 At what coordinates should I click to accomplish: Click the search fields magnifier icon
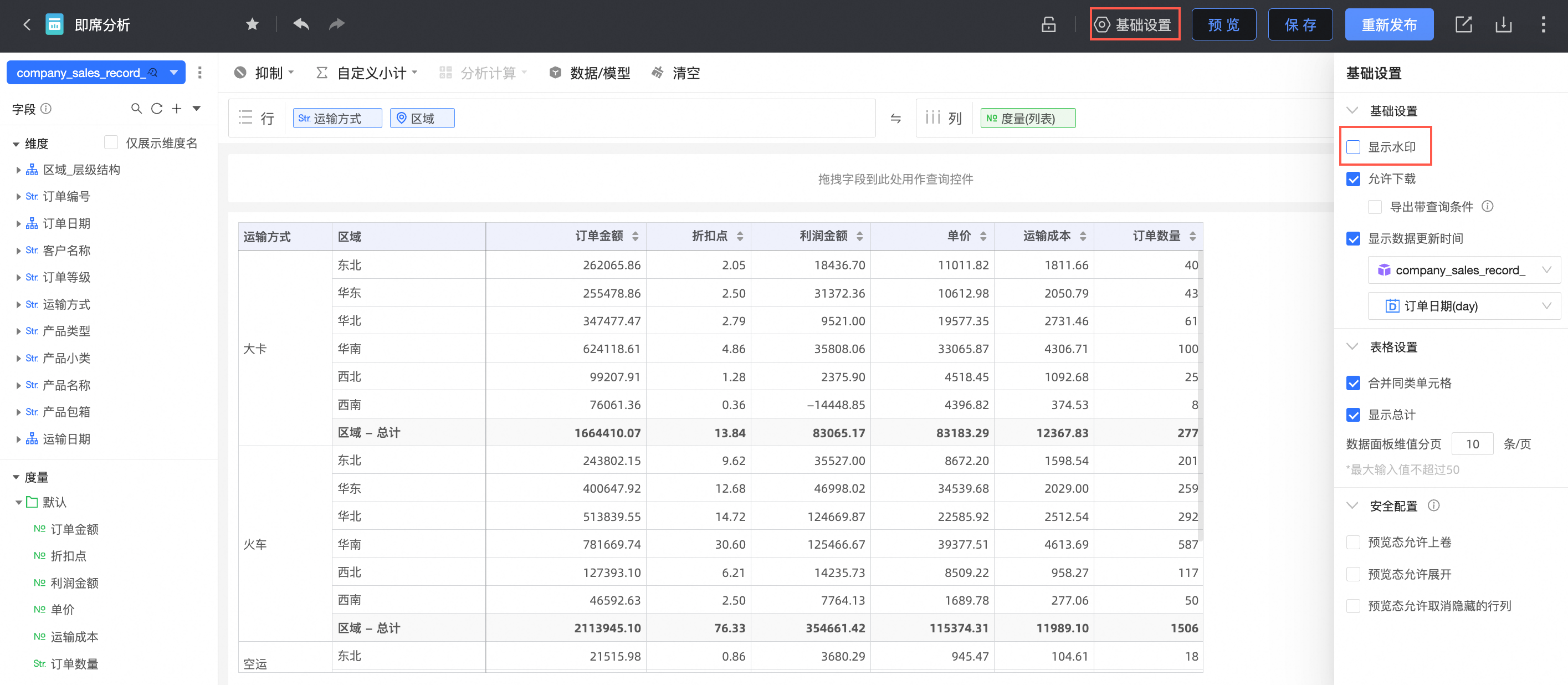pyautogui.click(x=136, y=109)
